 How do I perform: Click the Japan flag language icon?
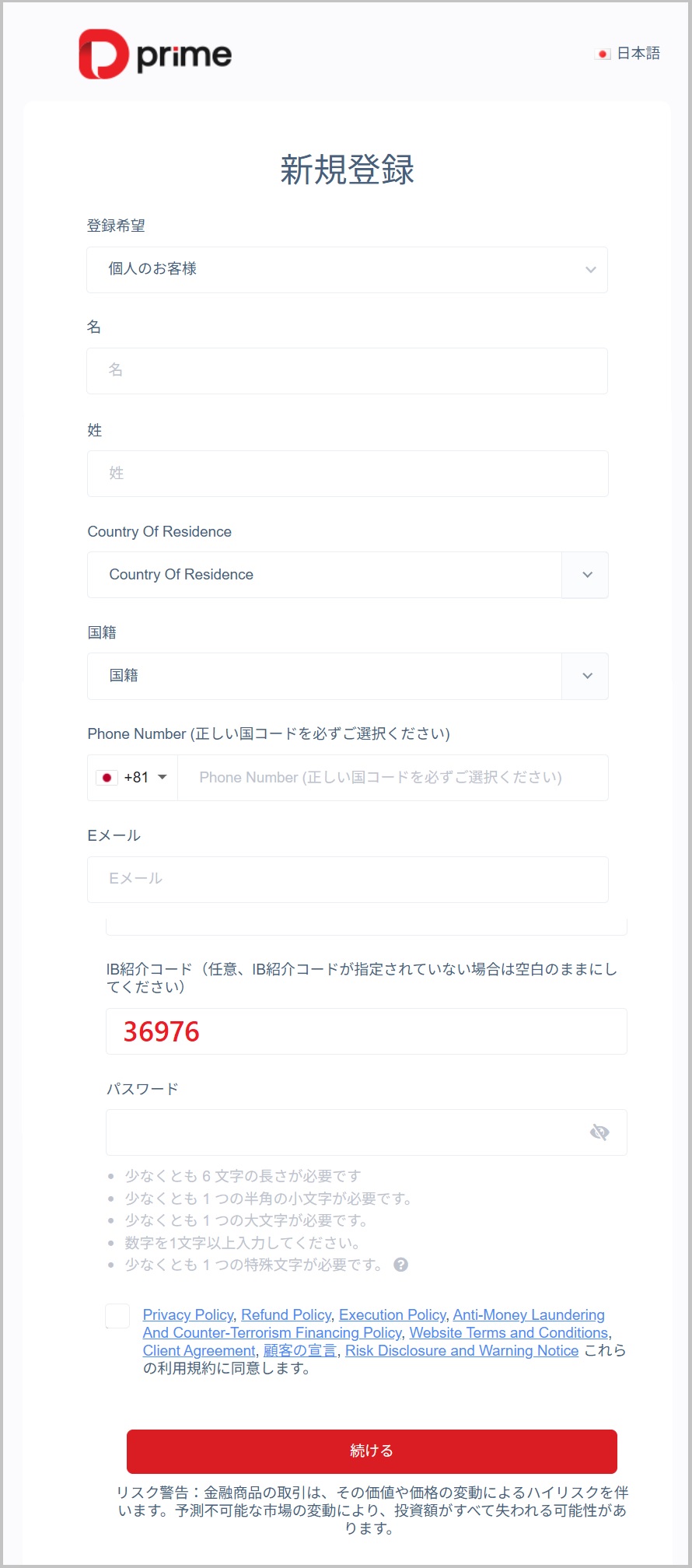click(x=603, y=54)
